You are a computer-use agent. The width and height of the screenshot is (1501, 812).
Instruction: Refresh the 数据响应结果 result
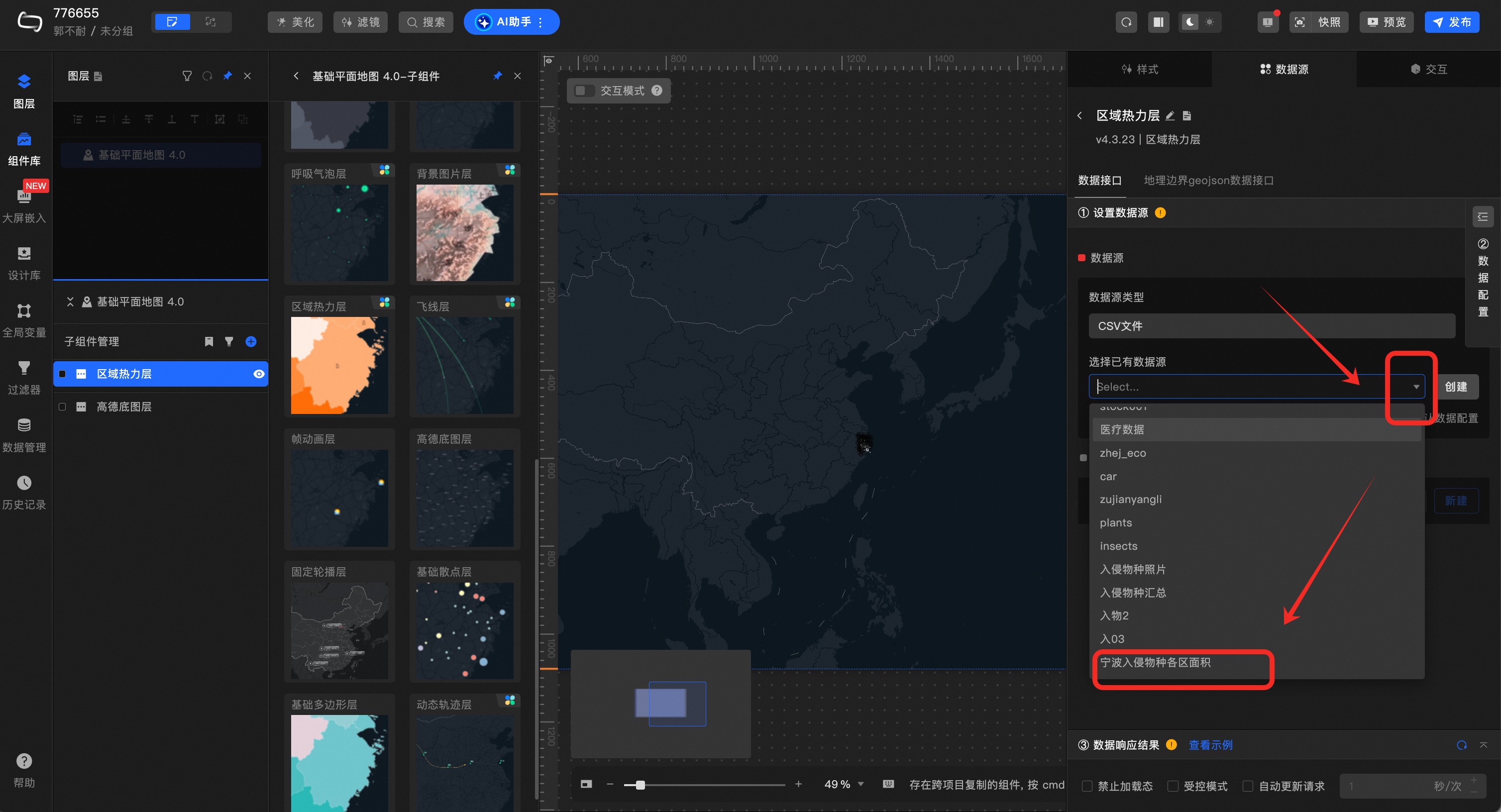point(1461,745)
